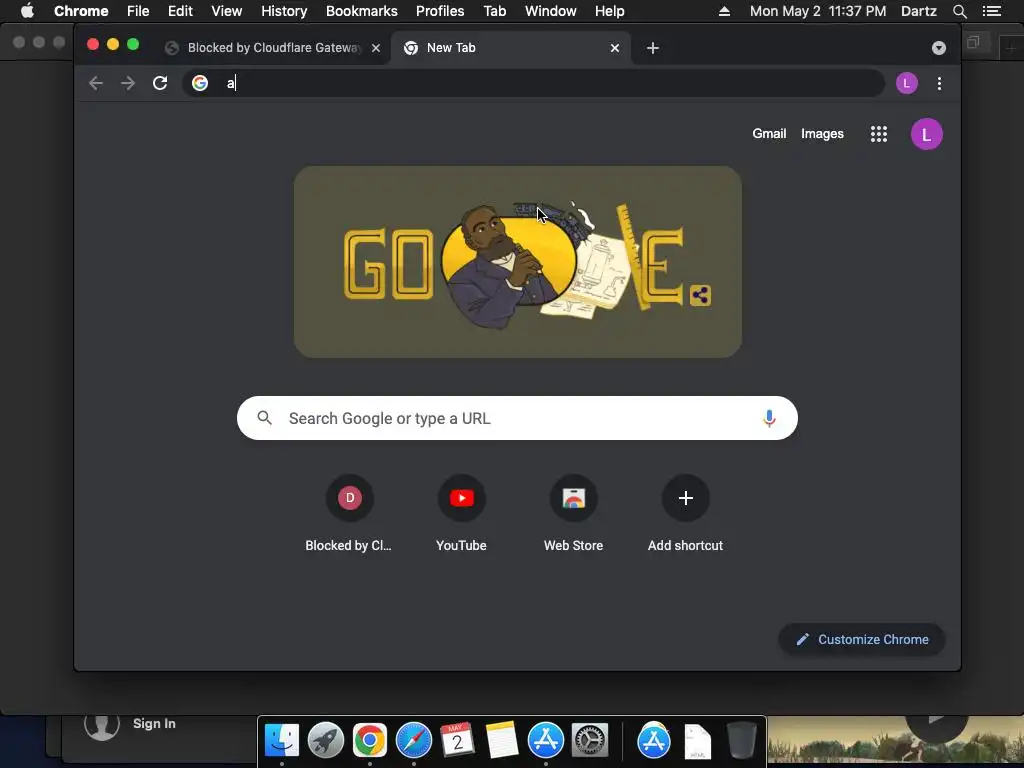Click the Search Google or type a URL box
Image resolution: width=1024 pixels, height=768 pixels.
517,418
